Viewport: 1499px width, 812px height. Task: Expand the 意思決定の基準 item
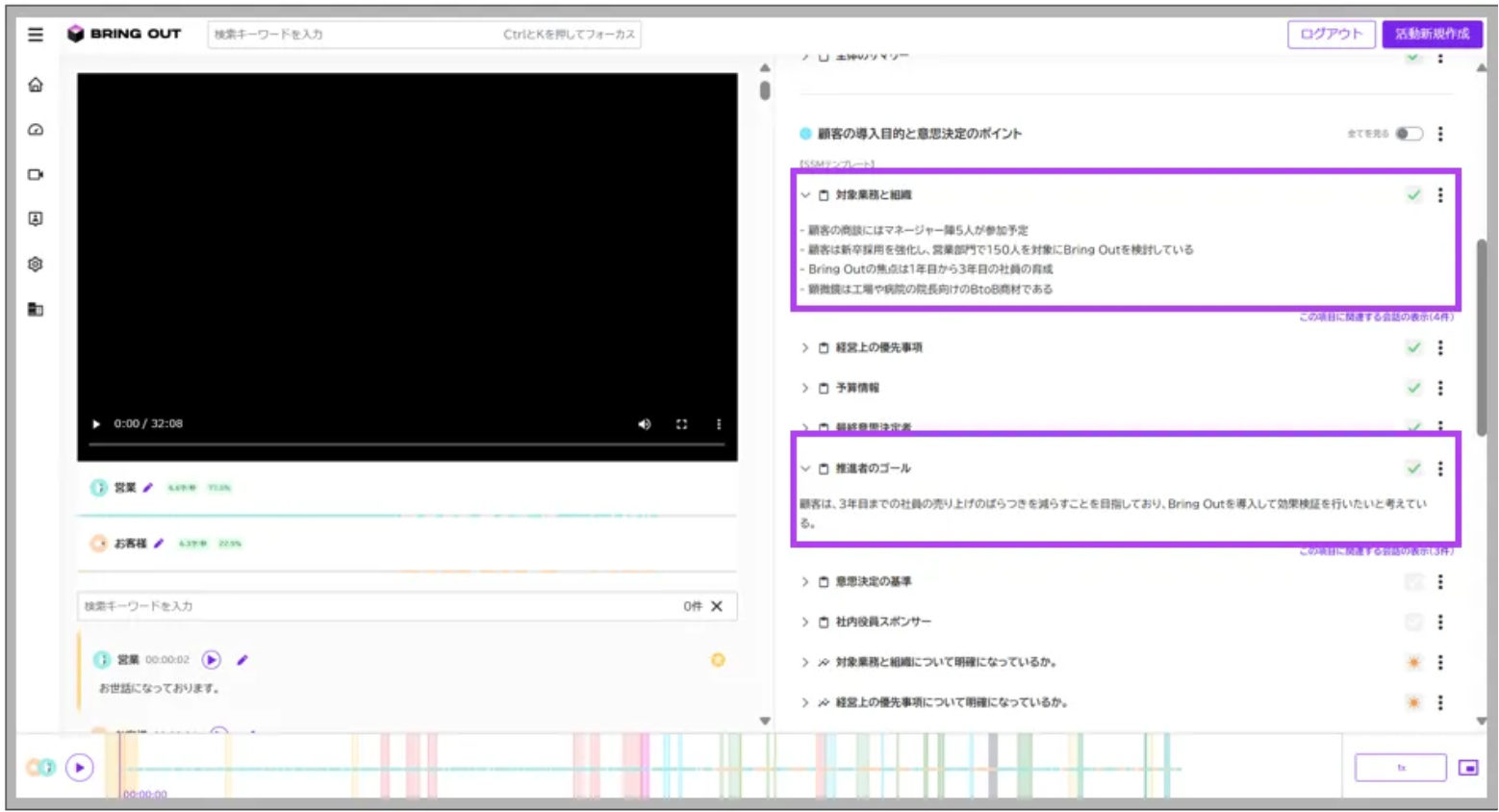tap(805, 582)
